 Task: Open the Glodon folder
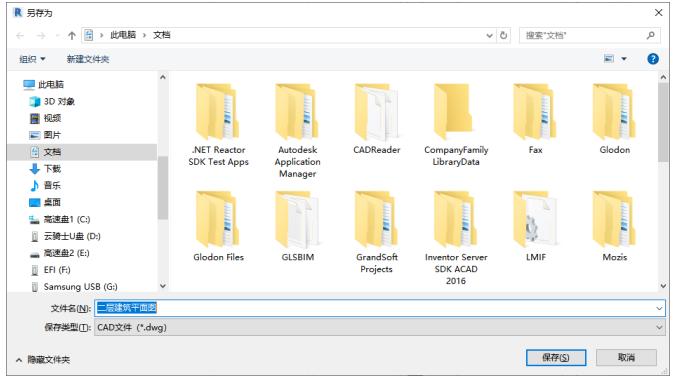614,119
